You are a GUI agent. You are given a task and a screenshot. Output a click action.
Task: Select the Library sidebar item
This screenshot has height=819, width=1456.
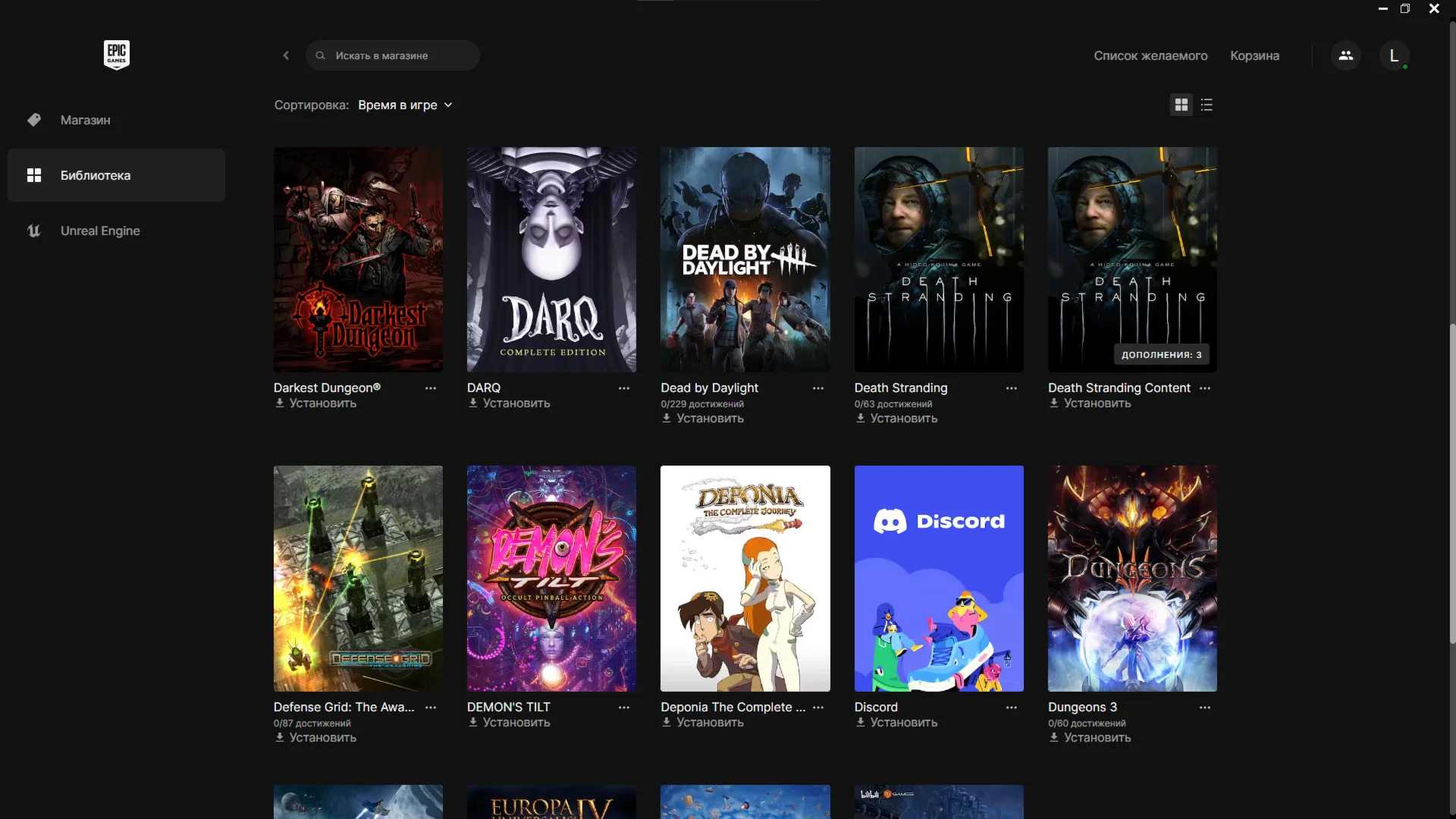(116, 175)
